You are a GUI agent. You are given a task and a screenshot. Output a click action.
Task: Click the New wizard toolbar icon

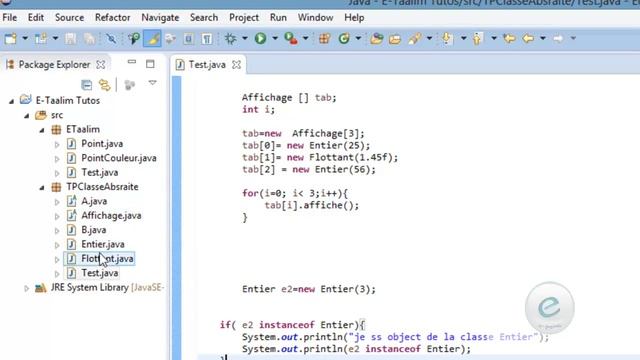(10, 39)
